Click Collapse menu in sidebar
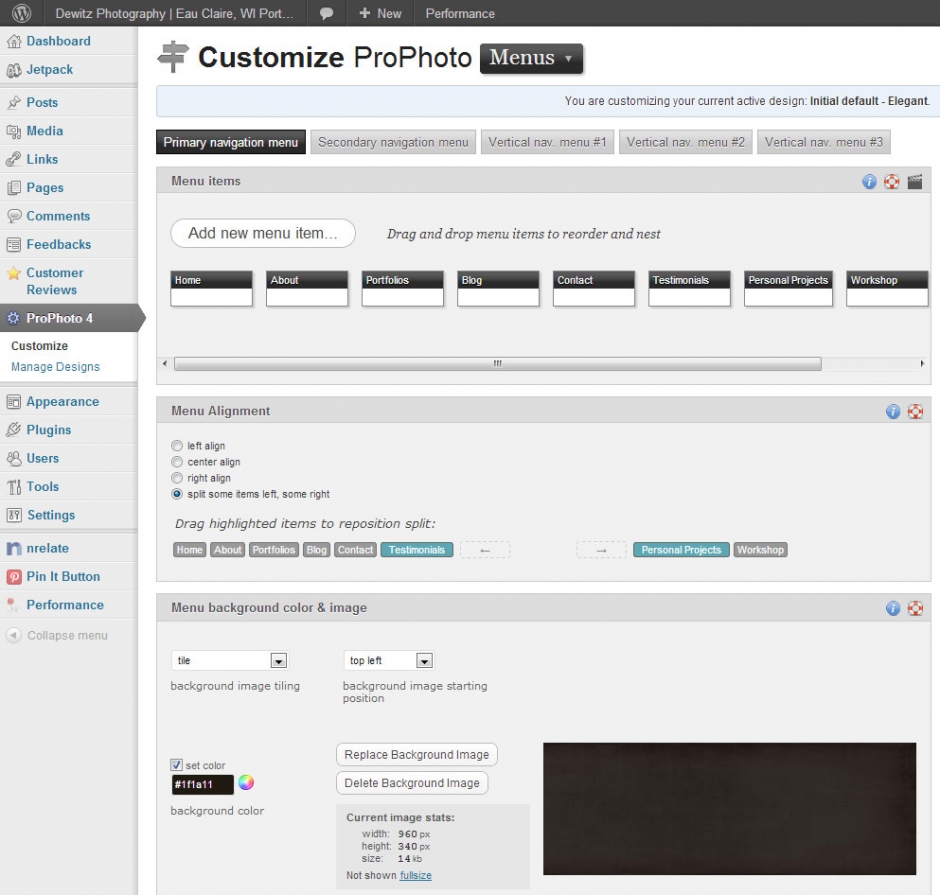940x895 pixels. tap(58, 635)
